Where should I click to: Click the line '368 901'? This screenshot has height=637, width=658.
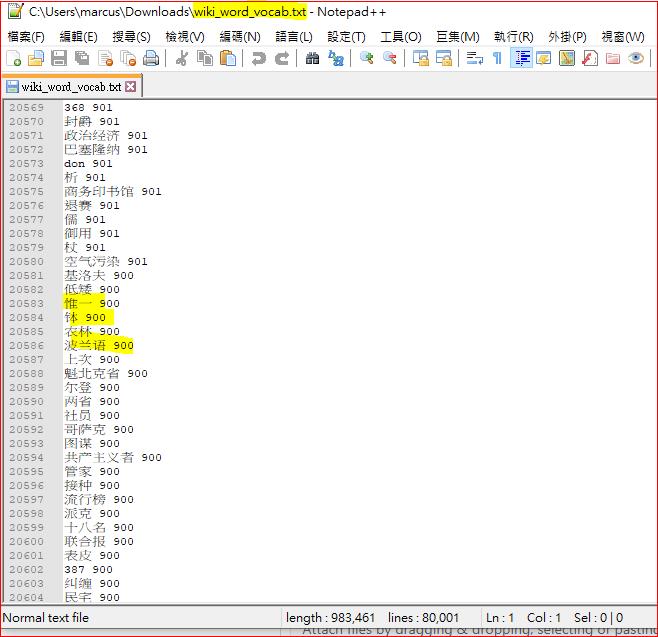[88, 107]
